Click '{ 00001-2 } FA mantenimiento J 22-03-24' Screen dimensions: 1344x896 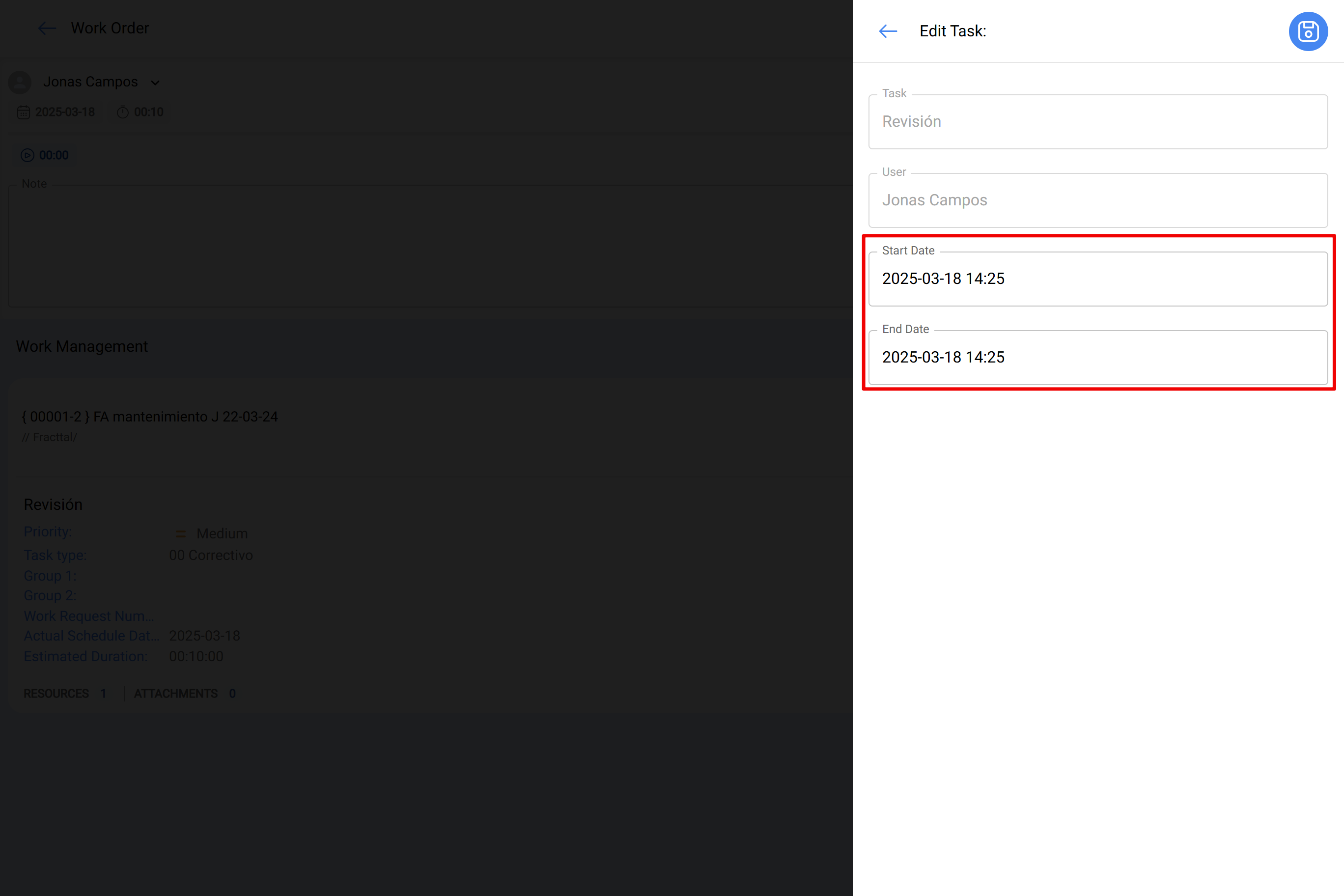(x=150, y=417)
